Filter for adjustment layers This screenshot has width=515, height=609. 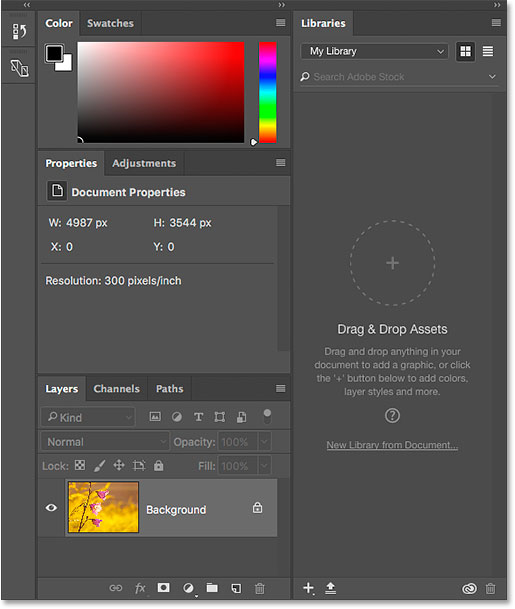click(x=177, y=417)
